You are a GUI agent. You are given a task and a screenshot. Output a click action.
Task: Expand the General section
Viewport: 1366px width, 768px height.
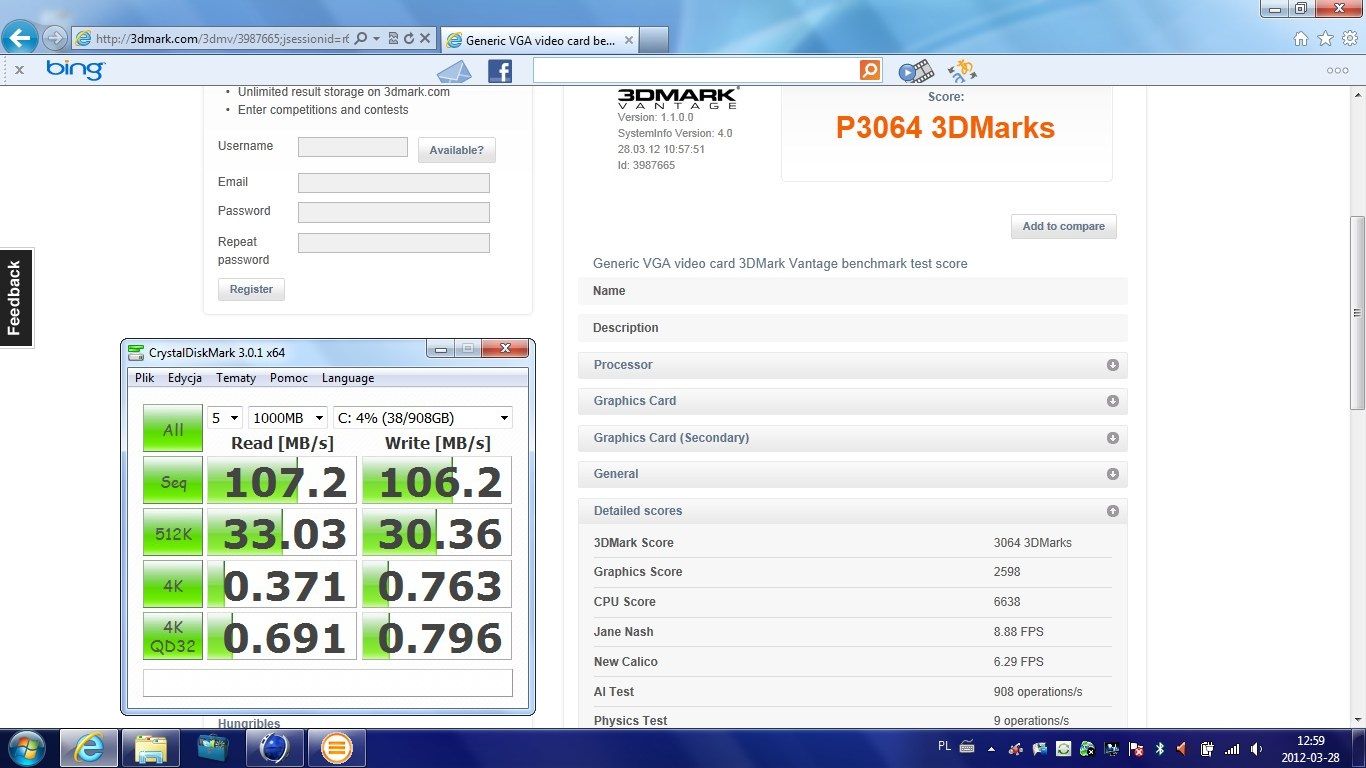coord(852,474)
